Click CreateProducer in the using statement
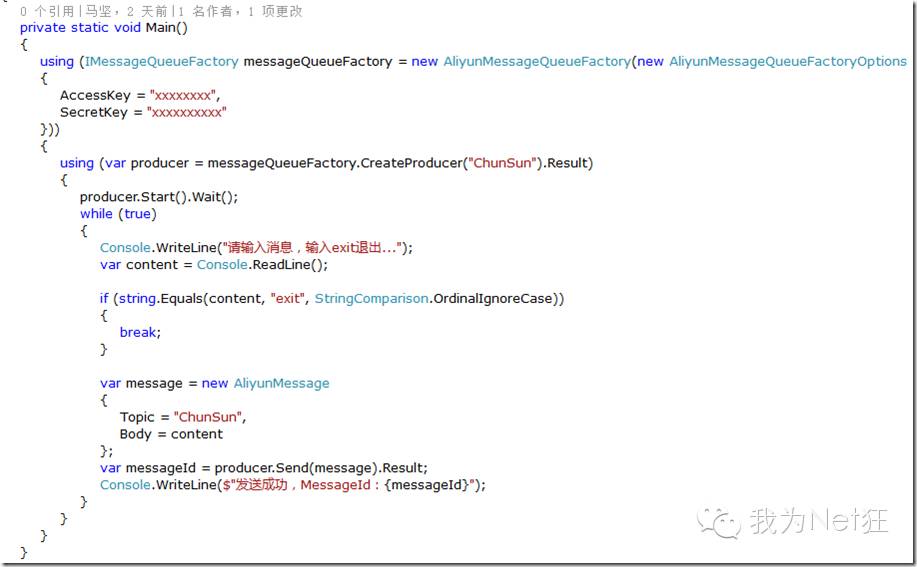Image resolution: width=917 pixels, height=567 pixels. coord(411,163)
